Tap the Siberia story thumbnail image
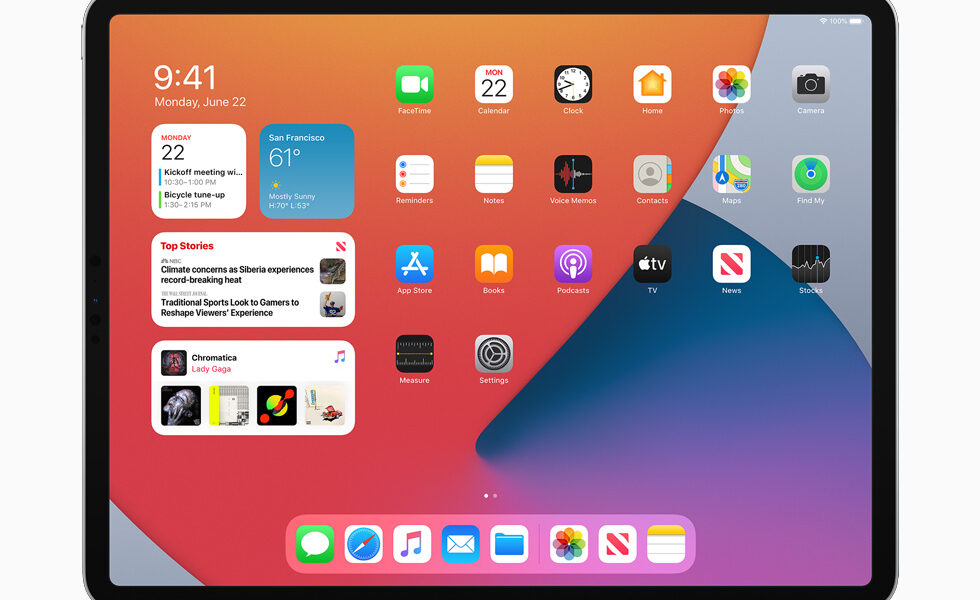980x600 pixels. pos(332,271)
